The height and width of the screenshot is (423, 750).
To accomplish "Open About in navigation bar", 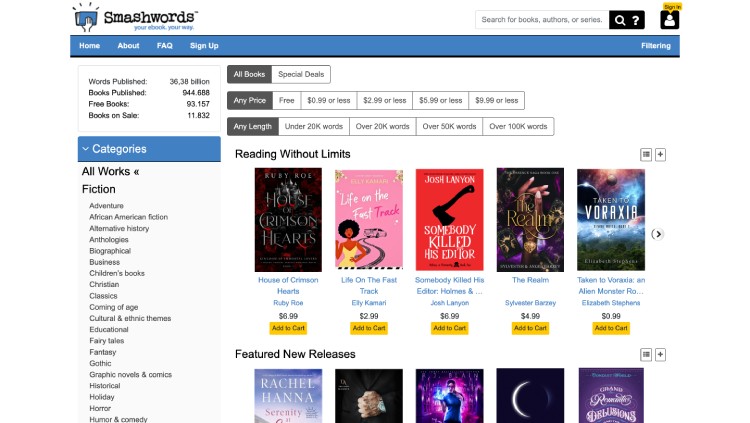I will coord(128,45).
